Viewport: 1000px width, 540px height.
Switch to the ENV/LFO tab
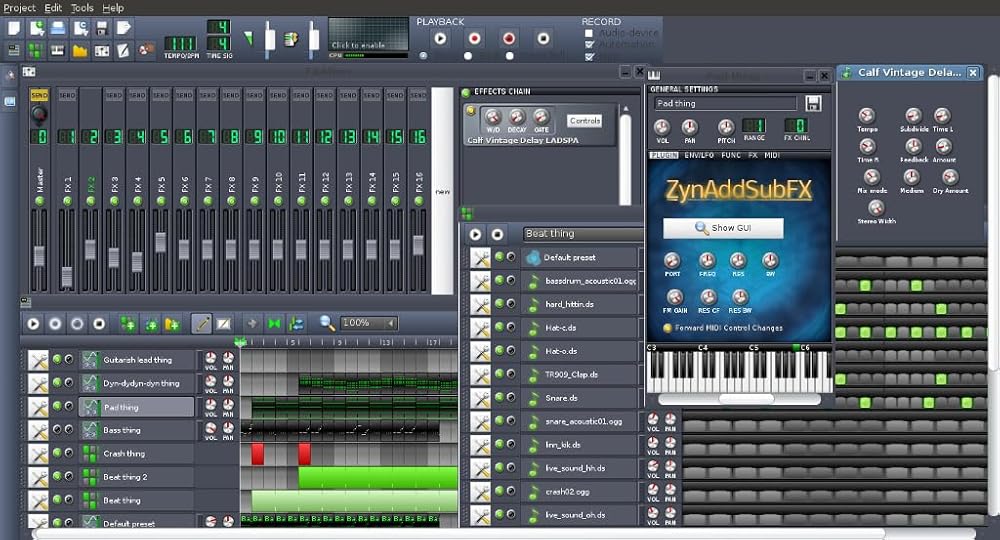698,155
